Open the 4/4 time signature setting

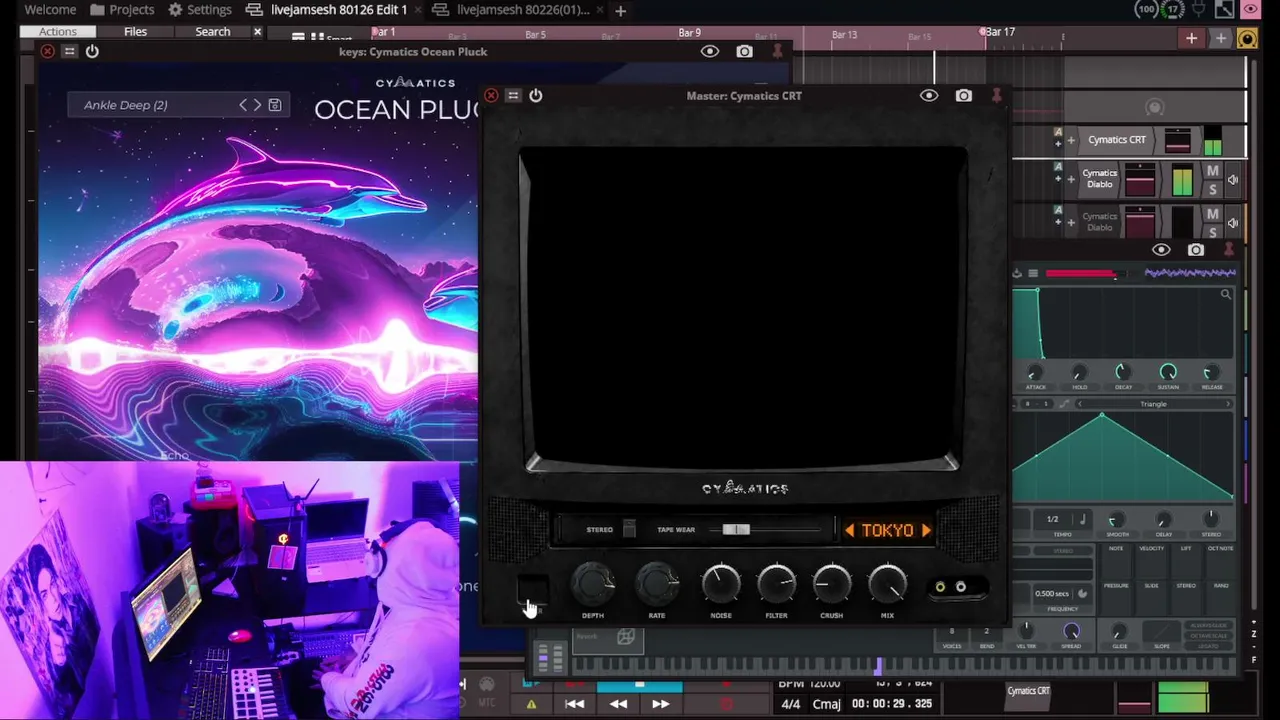(x=791, y=704)
